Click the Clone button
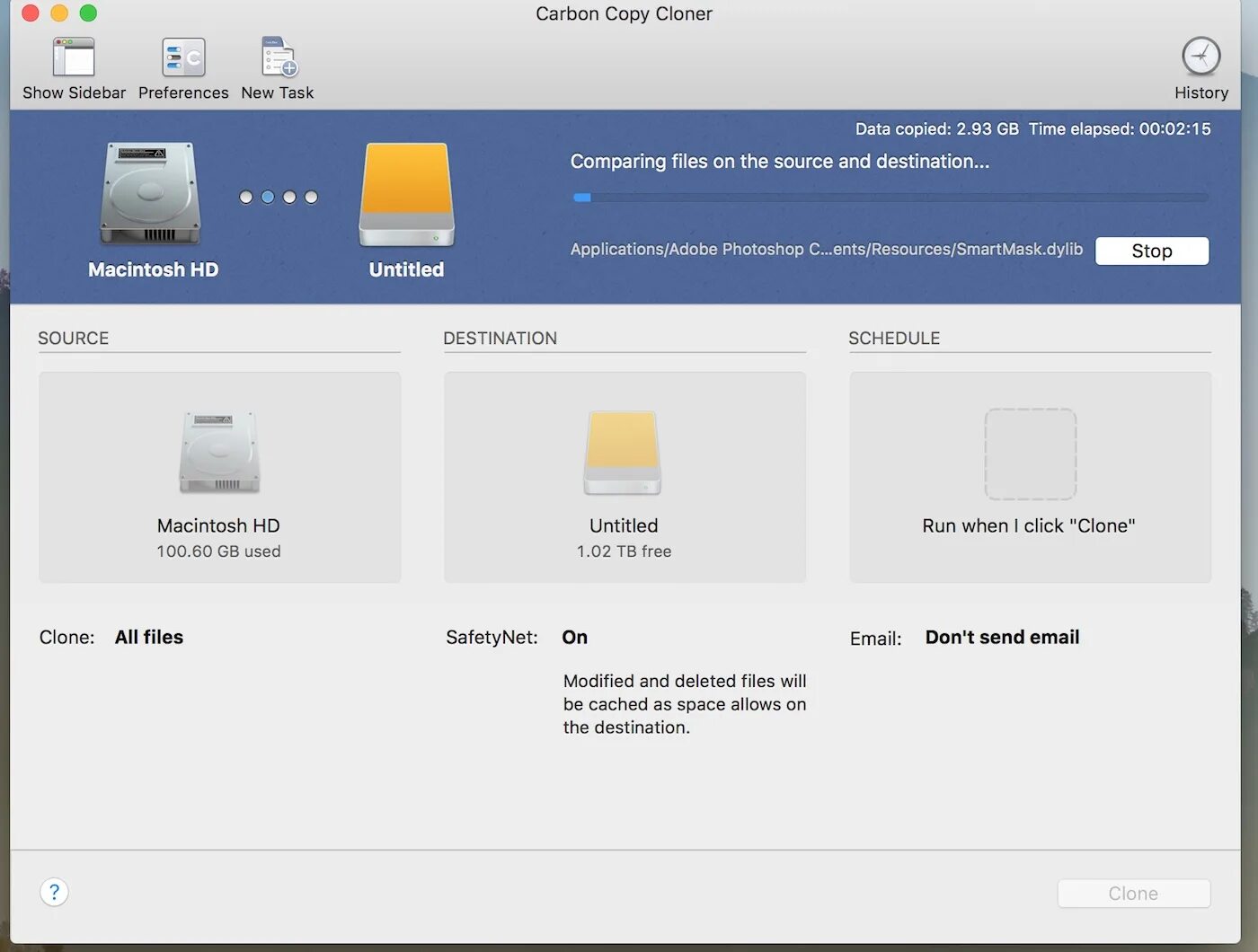 click(1133, 893)
